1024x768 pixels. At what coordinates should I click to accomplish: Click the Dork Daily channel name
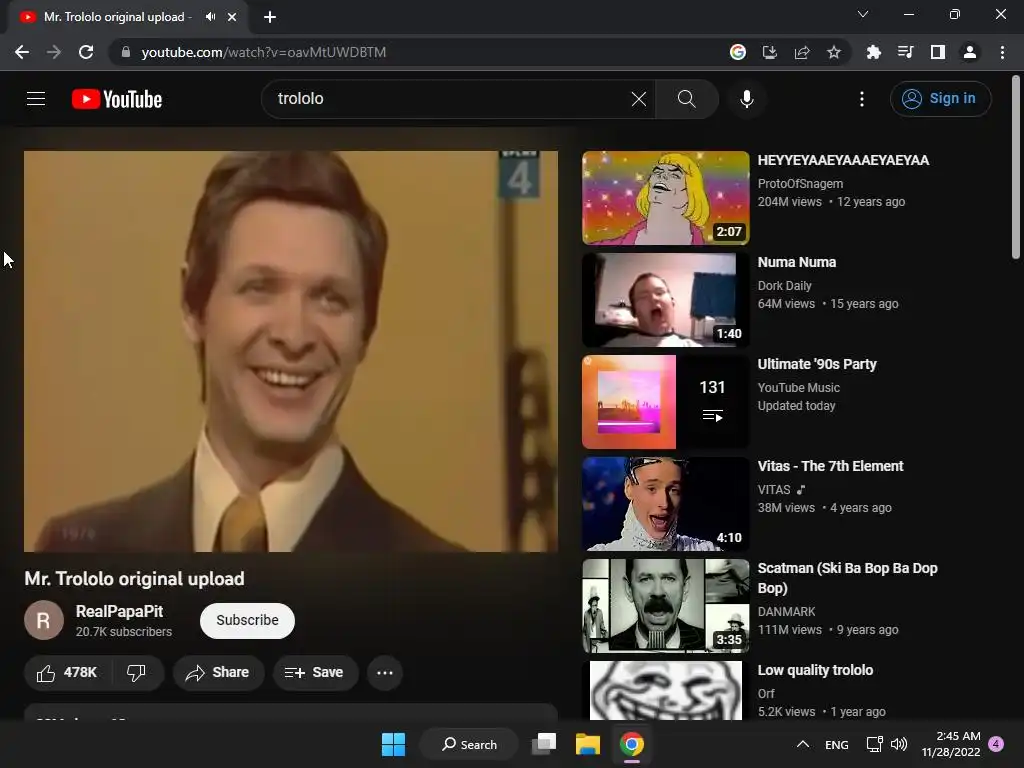784,285
